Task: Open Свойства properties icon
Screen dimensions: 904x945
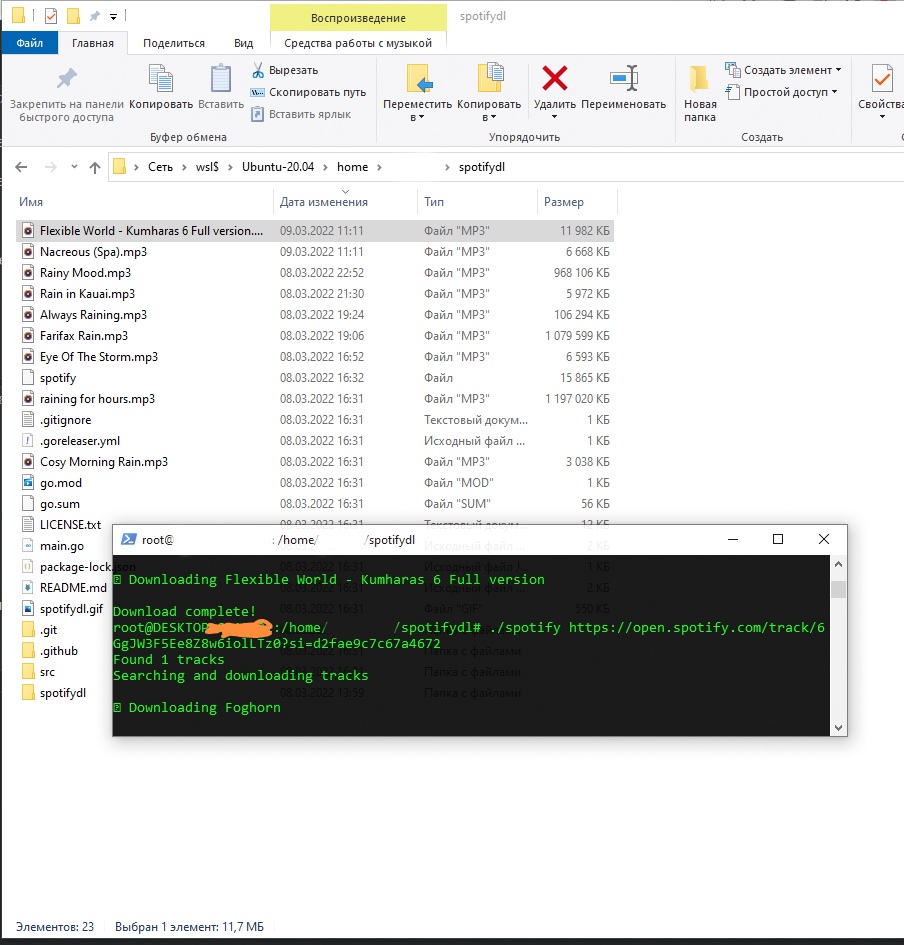Action: point(882,78)
